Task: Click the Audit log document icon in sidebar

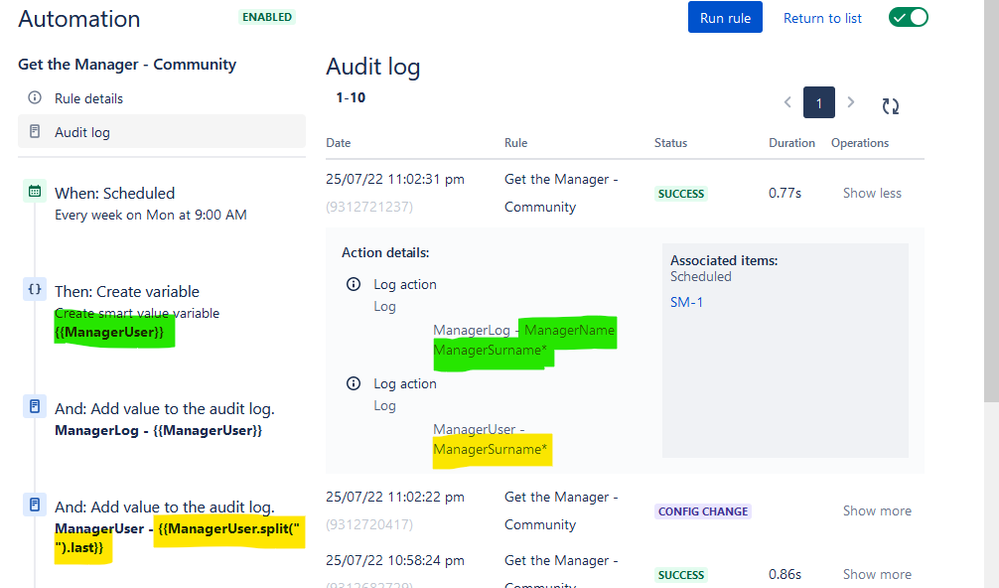Action: 34,131
